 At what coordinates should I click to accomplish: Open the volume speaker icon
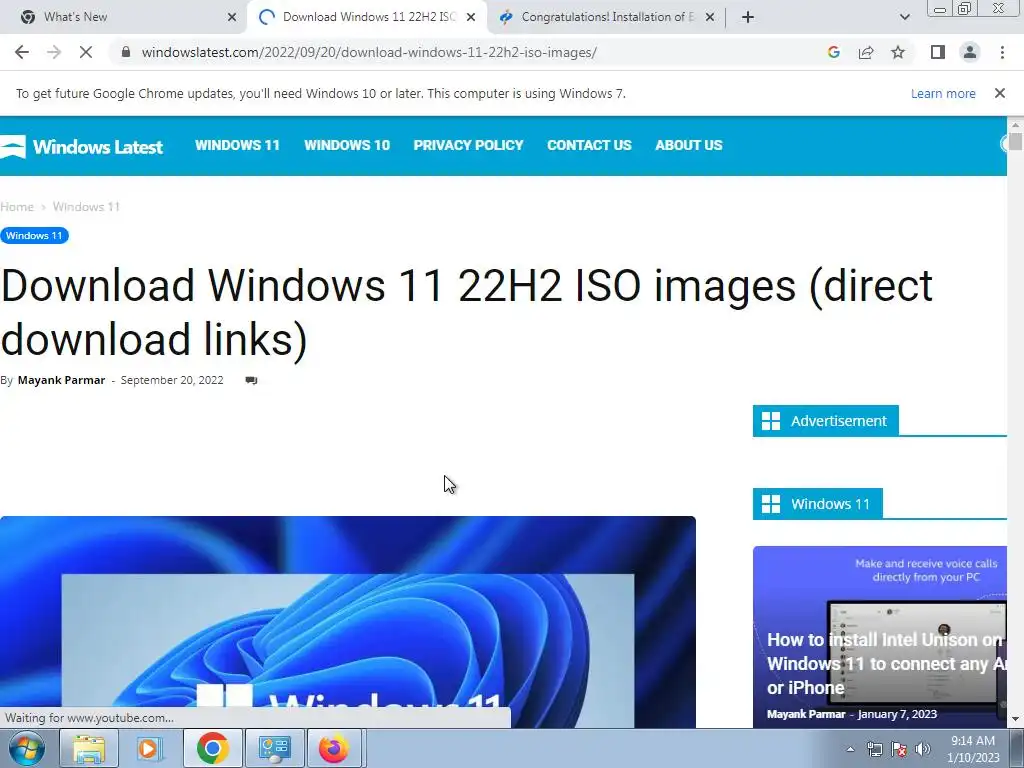tap(922, 750)
